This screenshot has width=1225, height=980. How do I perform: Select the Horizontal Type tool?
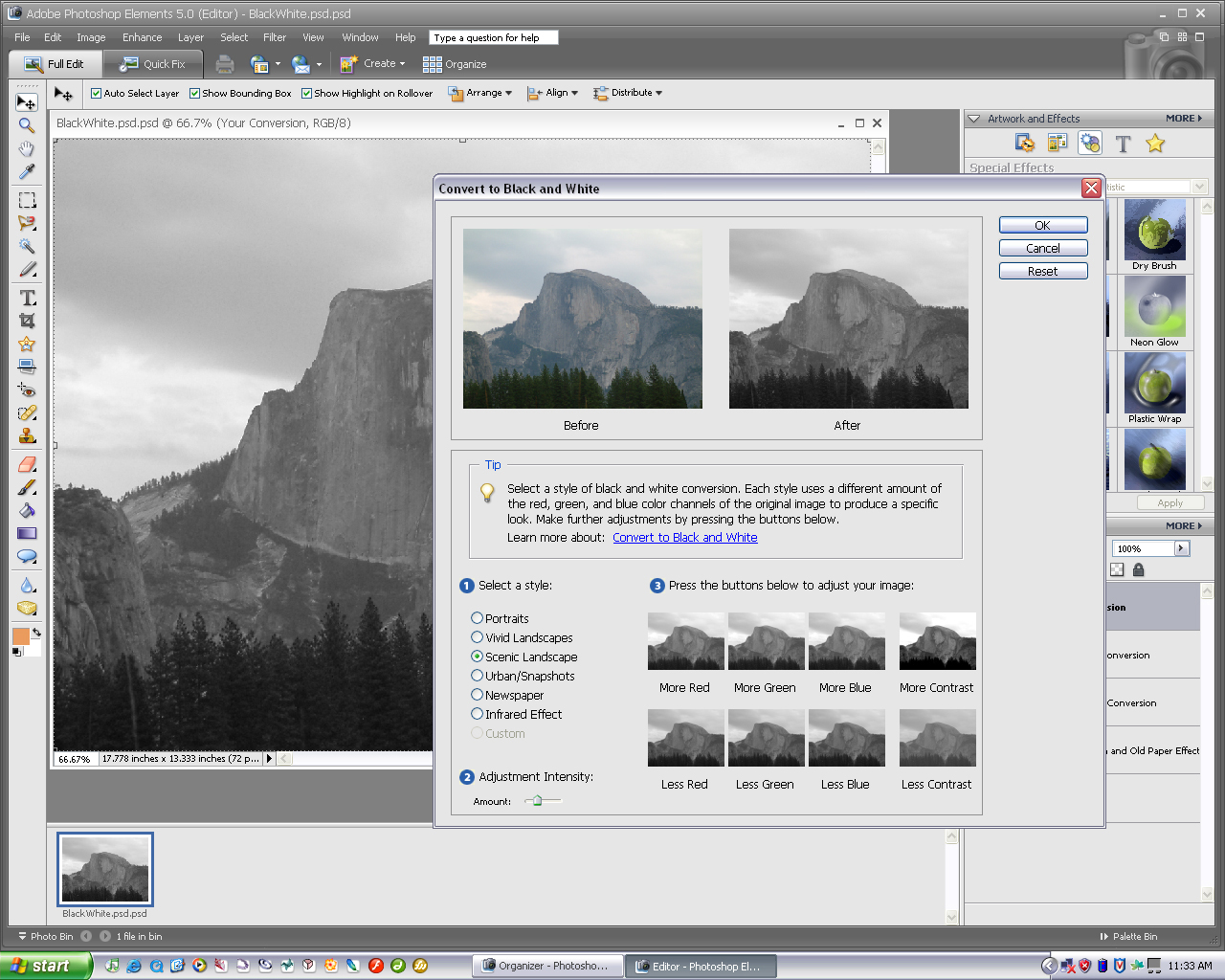(28, 298)
